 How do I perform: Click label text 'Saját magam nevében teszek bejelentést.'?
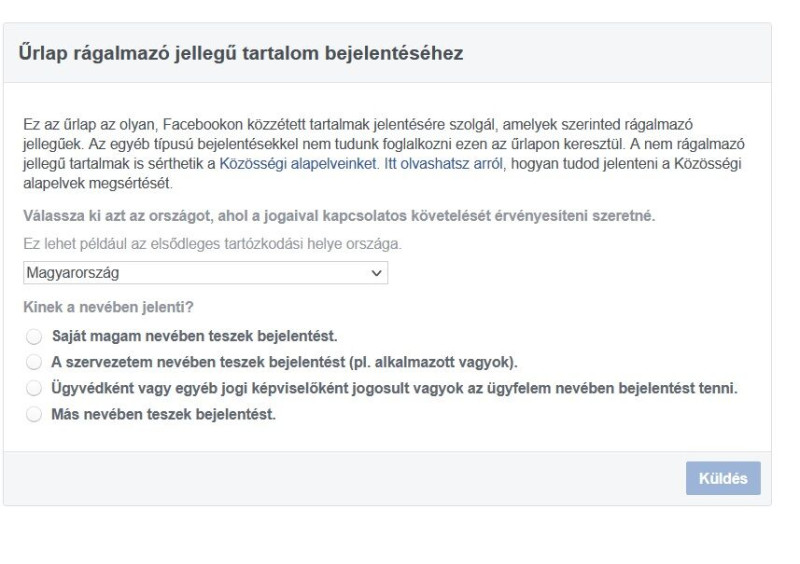coord(194,336)
